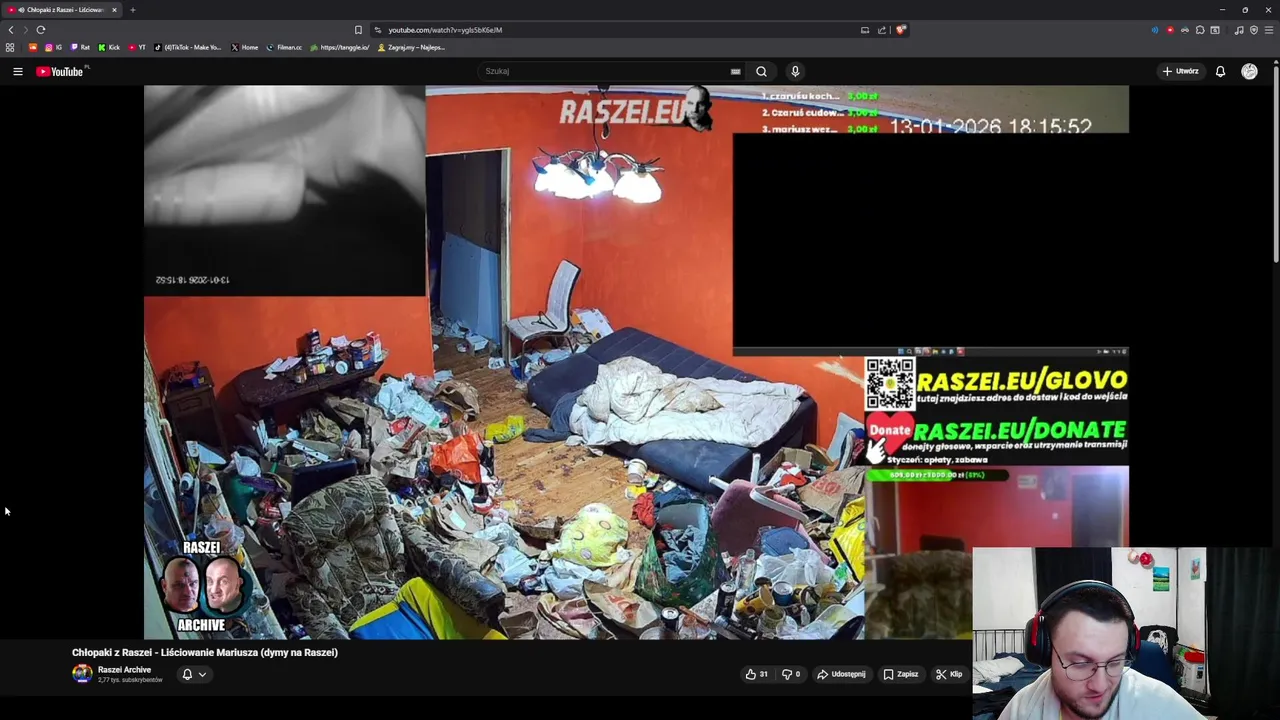Bookmark this page icon in address bar
The image size is (1280, 720).
click(x=358, y=30)
